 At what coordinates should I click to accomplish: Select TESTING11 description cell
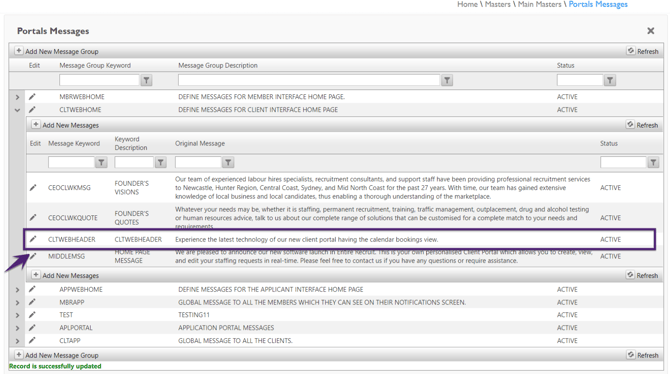point(194,315)
